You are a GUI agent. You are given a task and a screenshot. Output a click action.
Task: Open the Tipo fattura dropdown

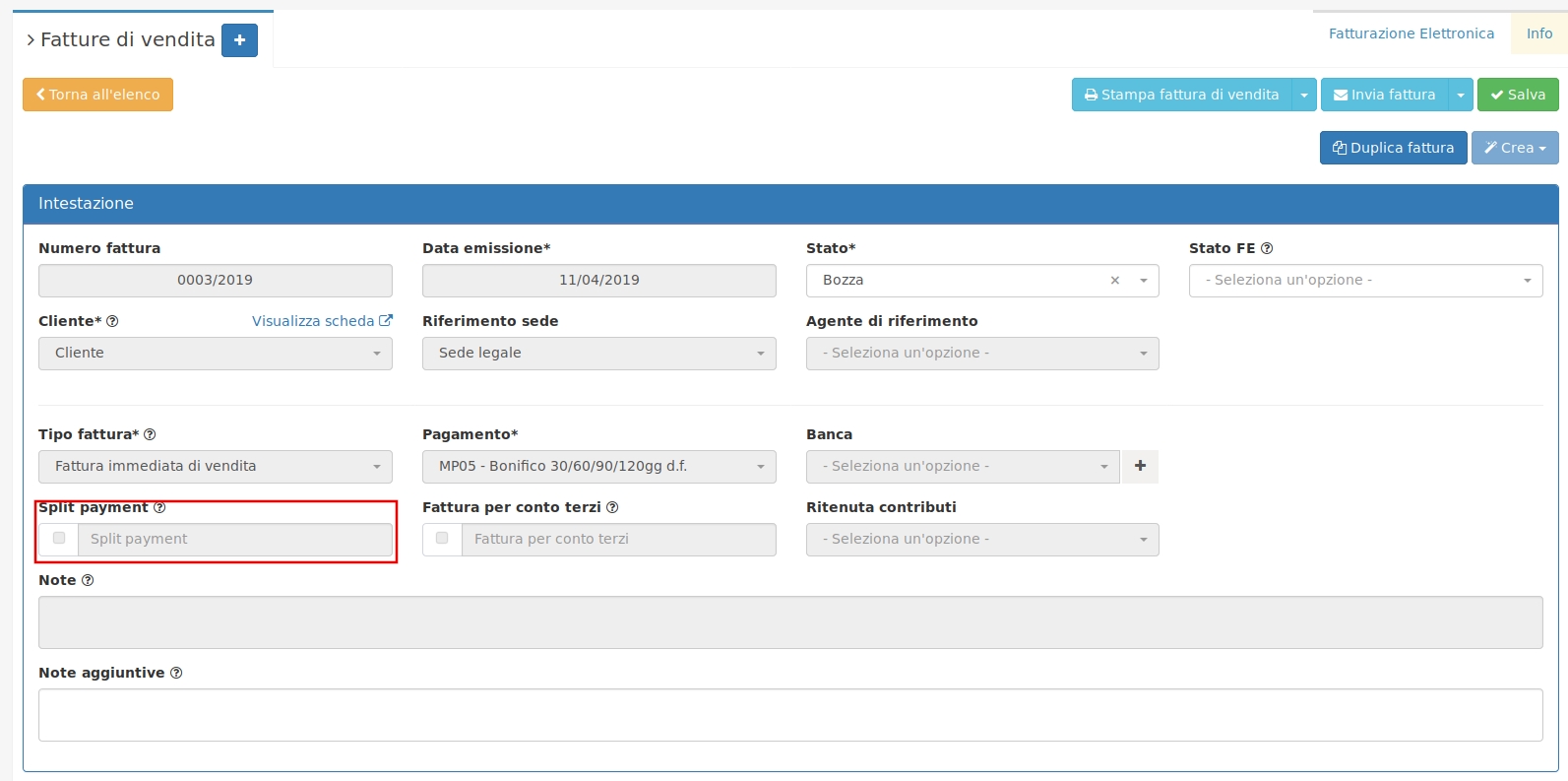pyautogui.click(x=215, y=467)
